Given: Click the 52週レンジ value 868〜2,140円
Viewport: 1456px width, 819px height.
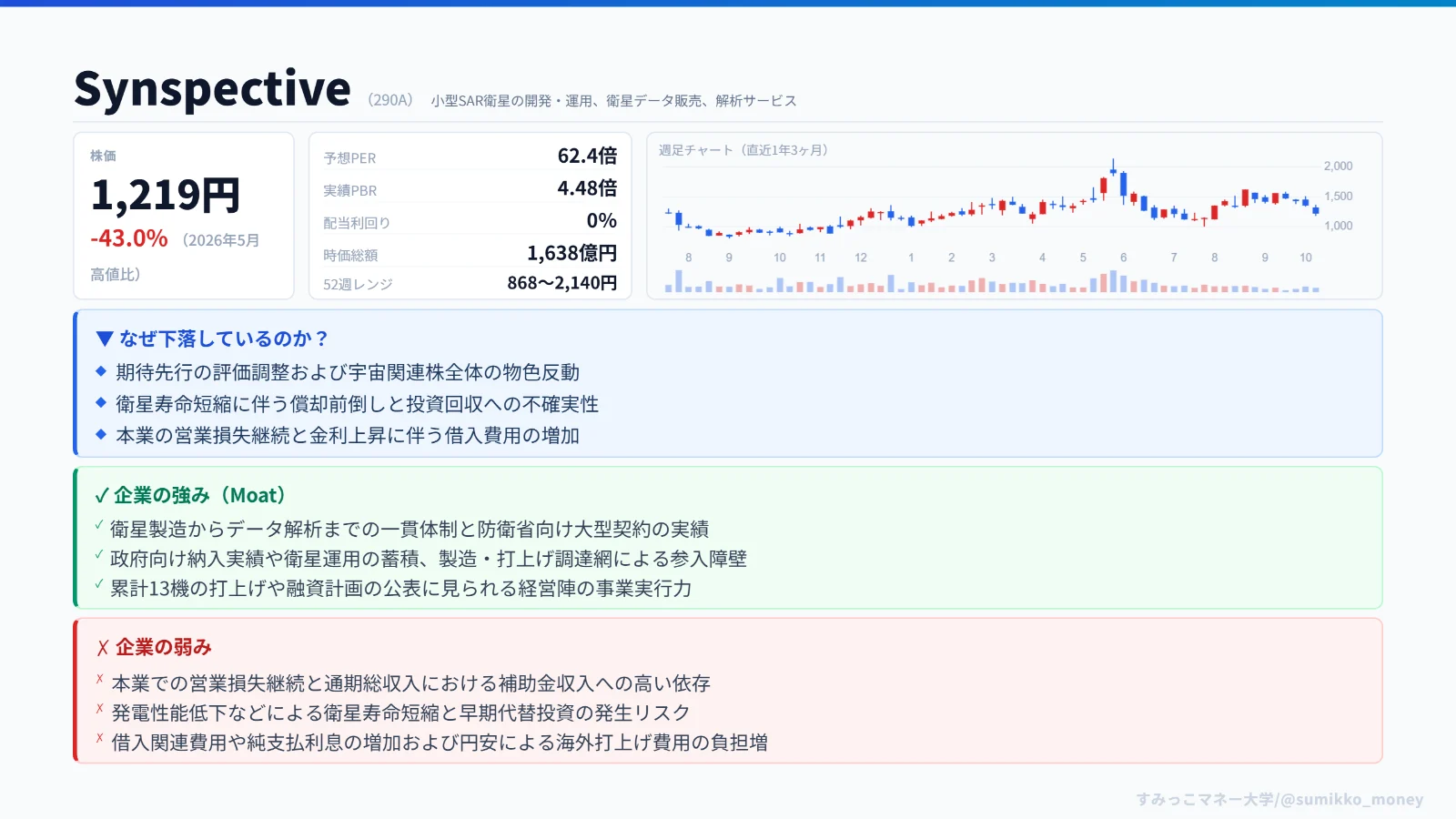Looking at the screenshot, I should tap(562, 283).
